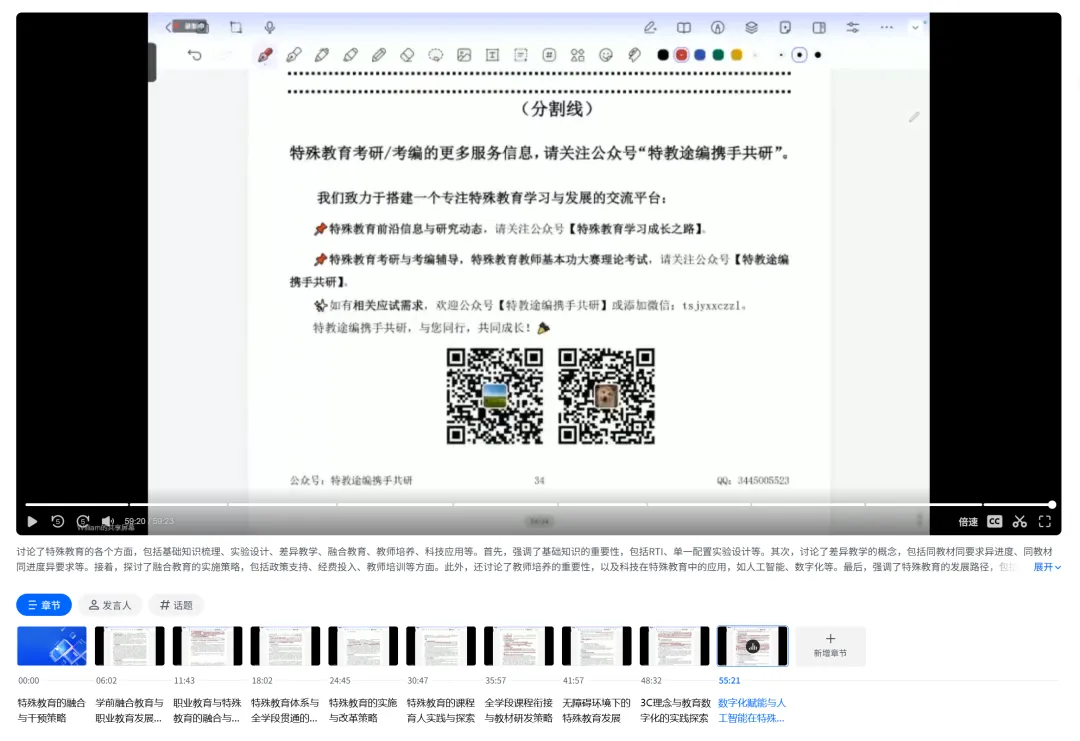Add a chapter with 新增章节
The height and width of the screenshot is (741, 1080).
click(x=830, y=645)
